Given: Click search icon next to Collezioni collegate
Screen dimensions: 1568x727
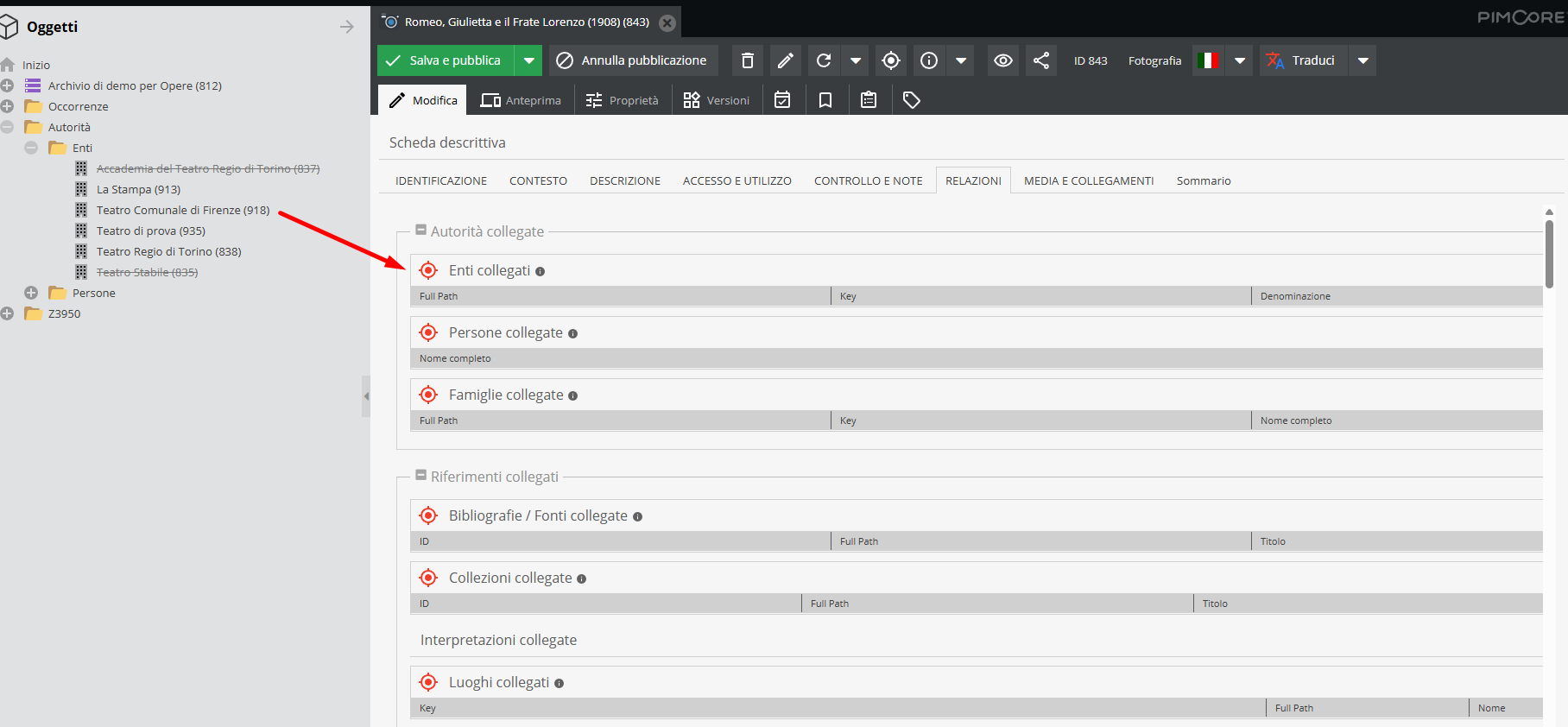Looking at the screenshot, I should (x=428, y=578).
